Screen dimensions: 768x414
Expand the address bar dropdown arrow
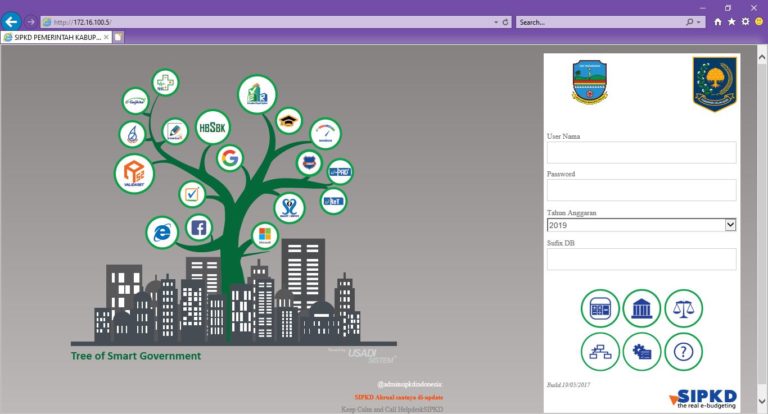click(x=496, y=22)
